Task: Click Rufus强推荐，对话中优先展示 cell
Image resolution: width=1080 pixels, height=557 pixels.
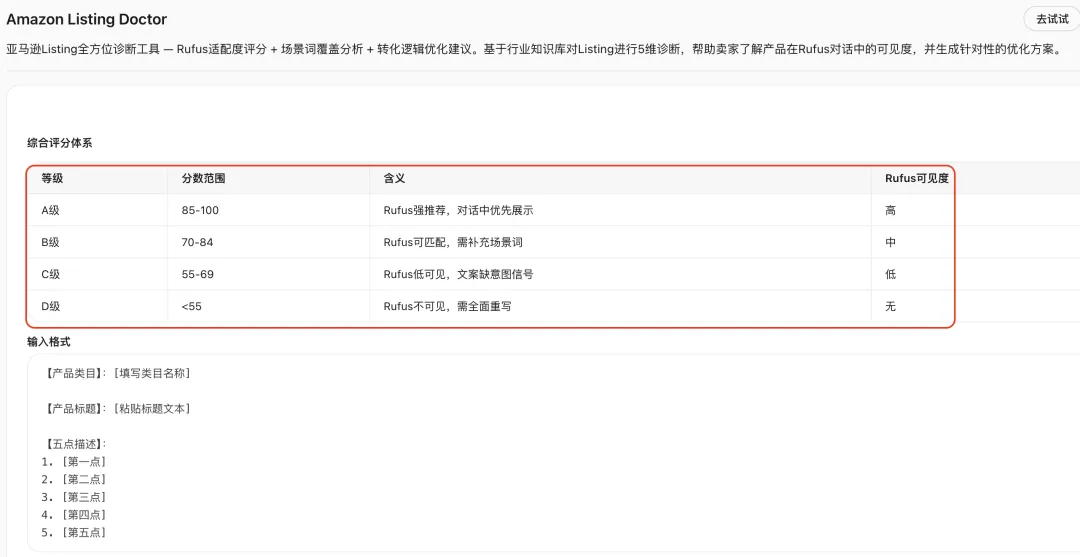Action: tap(458, 210)
